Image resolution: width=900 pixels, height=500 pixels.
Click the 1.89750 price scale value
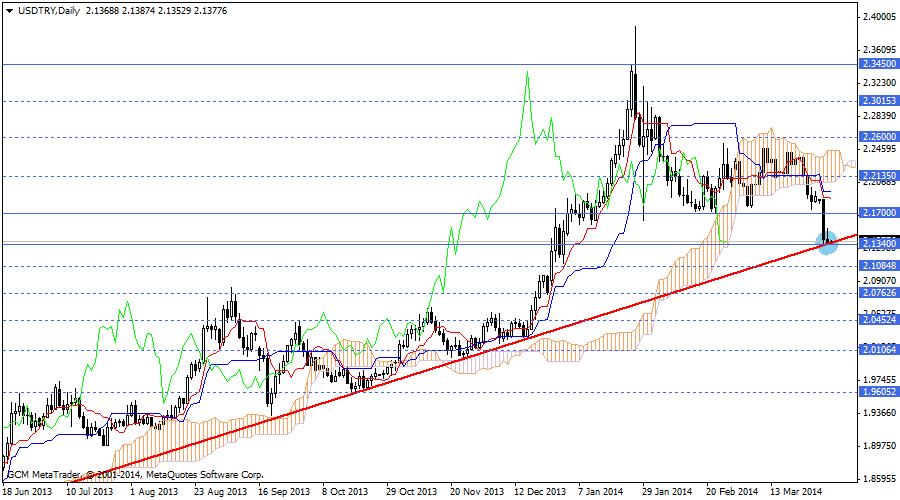[879, 445]
